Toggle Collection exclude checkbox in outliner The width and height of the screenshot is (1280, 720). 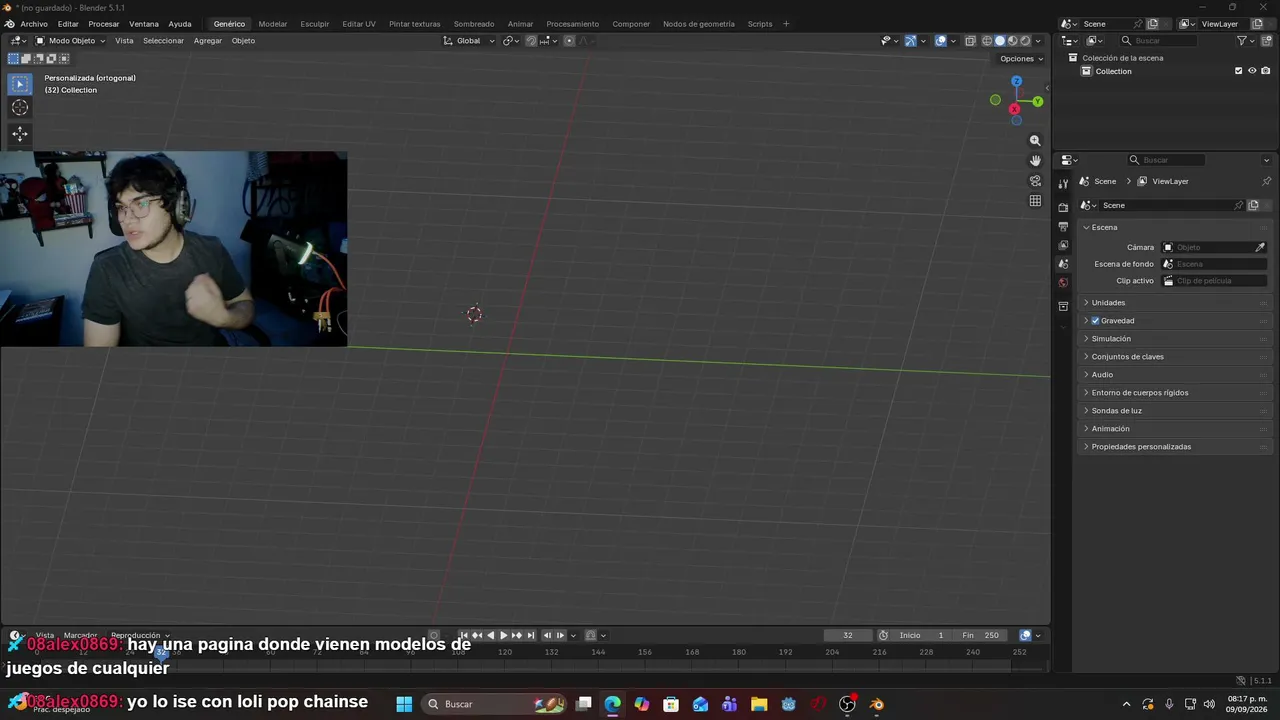coord(1238,71)
